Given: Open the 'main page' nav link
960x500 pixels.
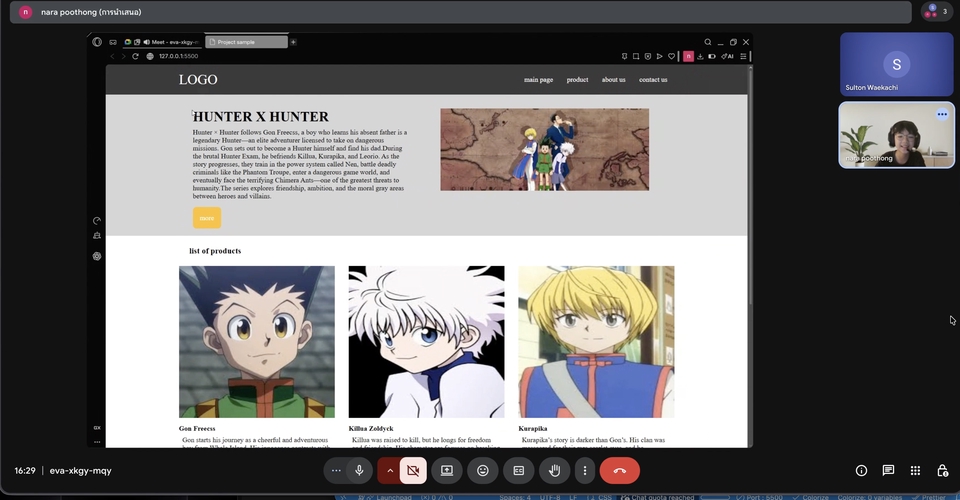Looking at the screenshot, I should coord(538,80).
